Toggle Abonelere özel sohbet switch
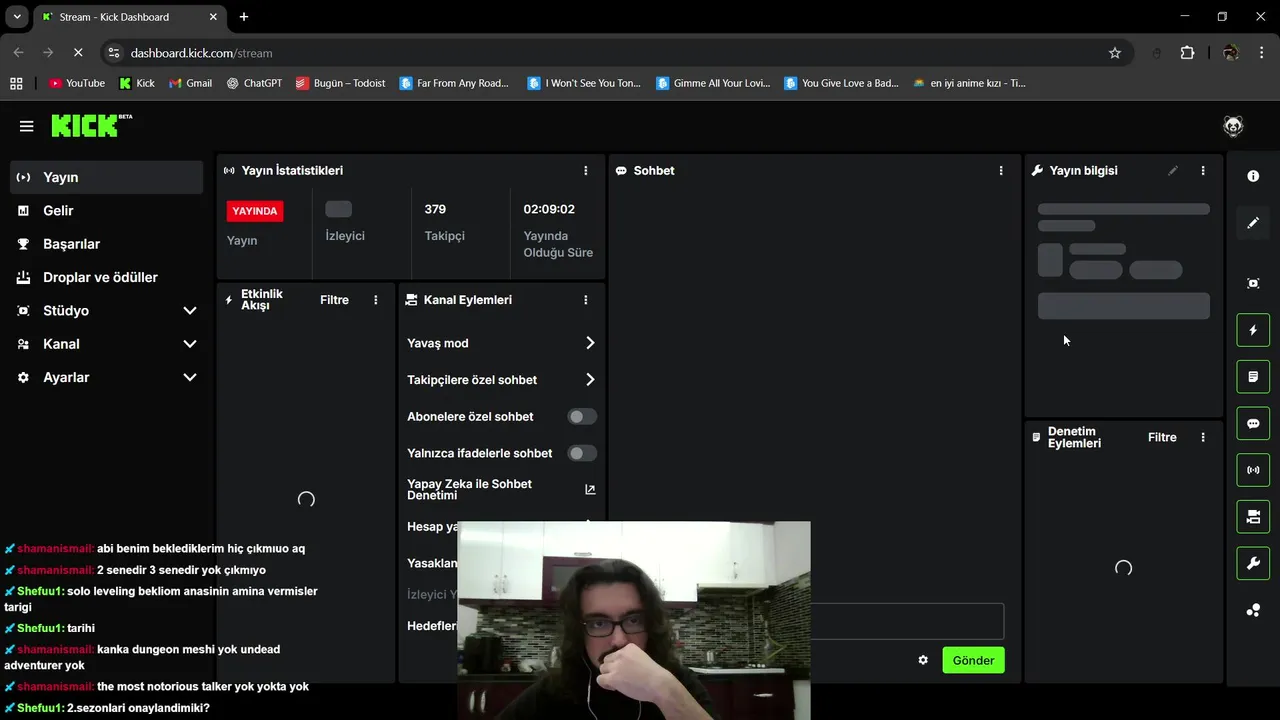This screenshot has width=1280, height=720. [582, 416]
